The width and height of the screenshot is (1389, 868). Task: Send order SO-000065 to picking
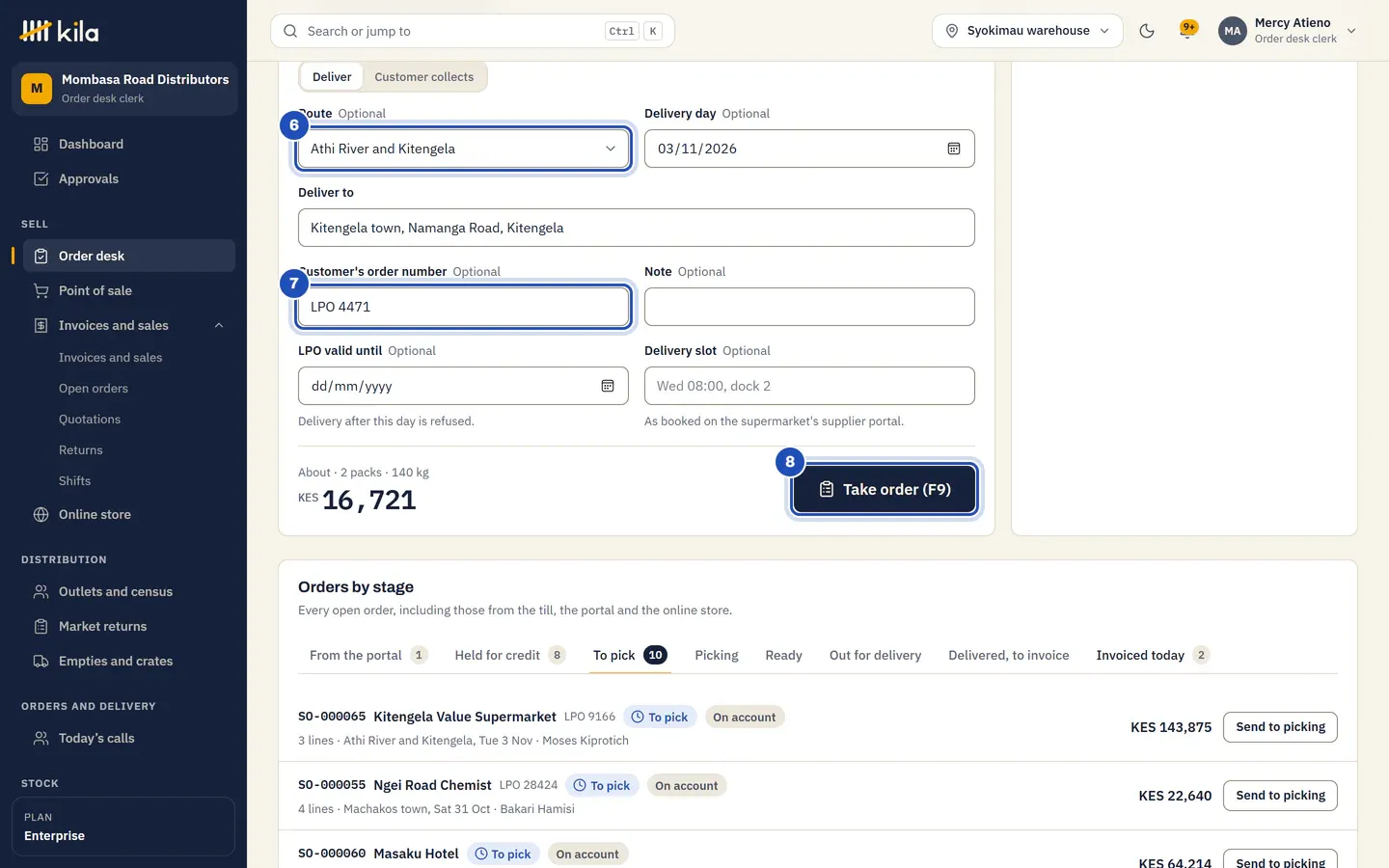(1280, 727)
